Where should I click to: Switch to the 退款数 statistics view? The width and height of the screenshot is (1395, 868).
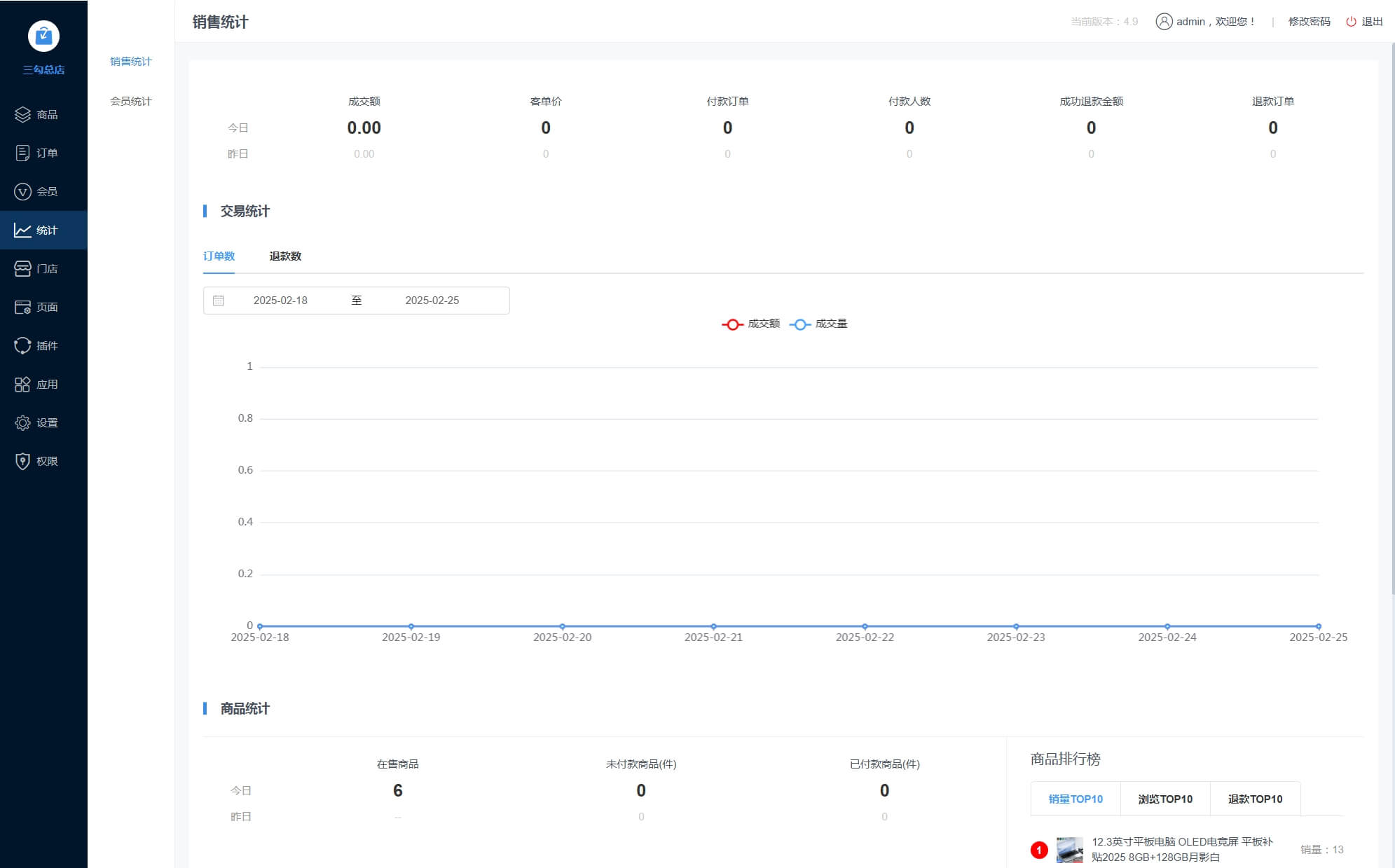(284, 256)
